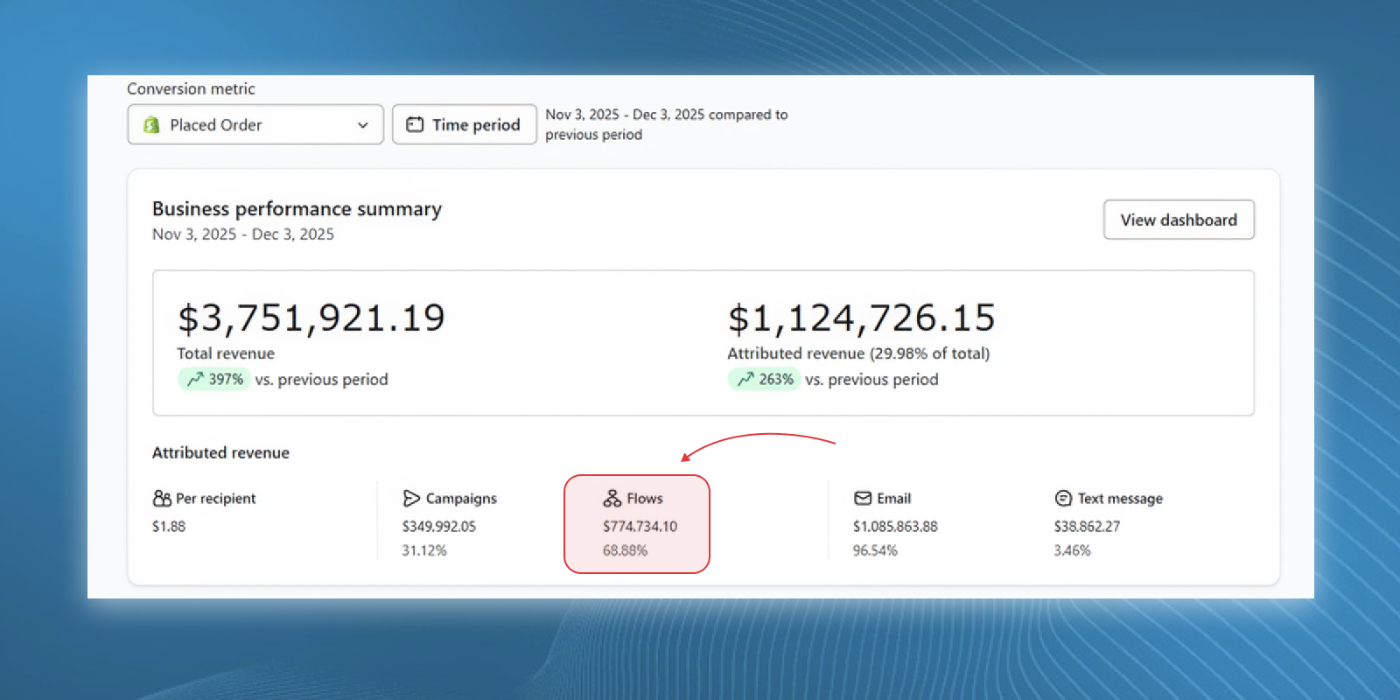Screen dimensions: 1400x700
Task: Select the Attributed revenue (29.98% of total) label
Action: [x=859, y=353]
